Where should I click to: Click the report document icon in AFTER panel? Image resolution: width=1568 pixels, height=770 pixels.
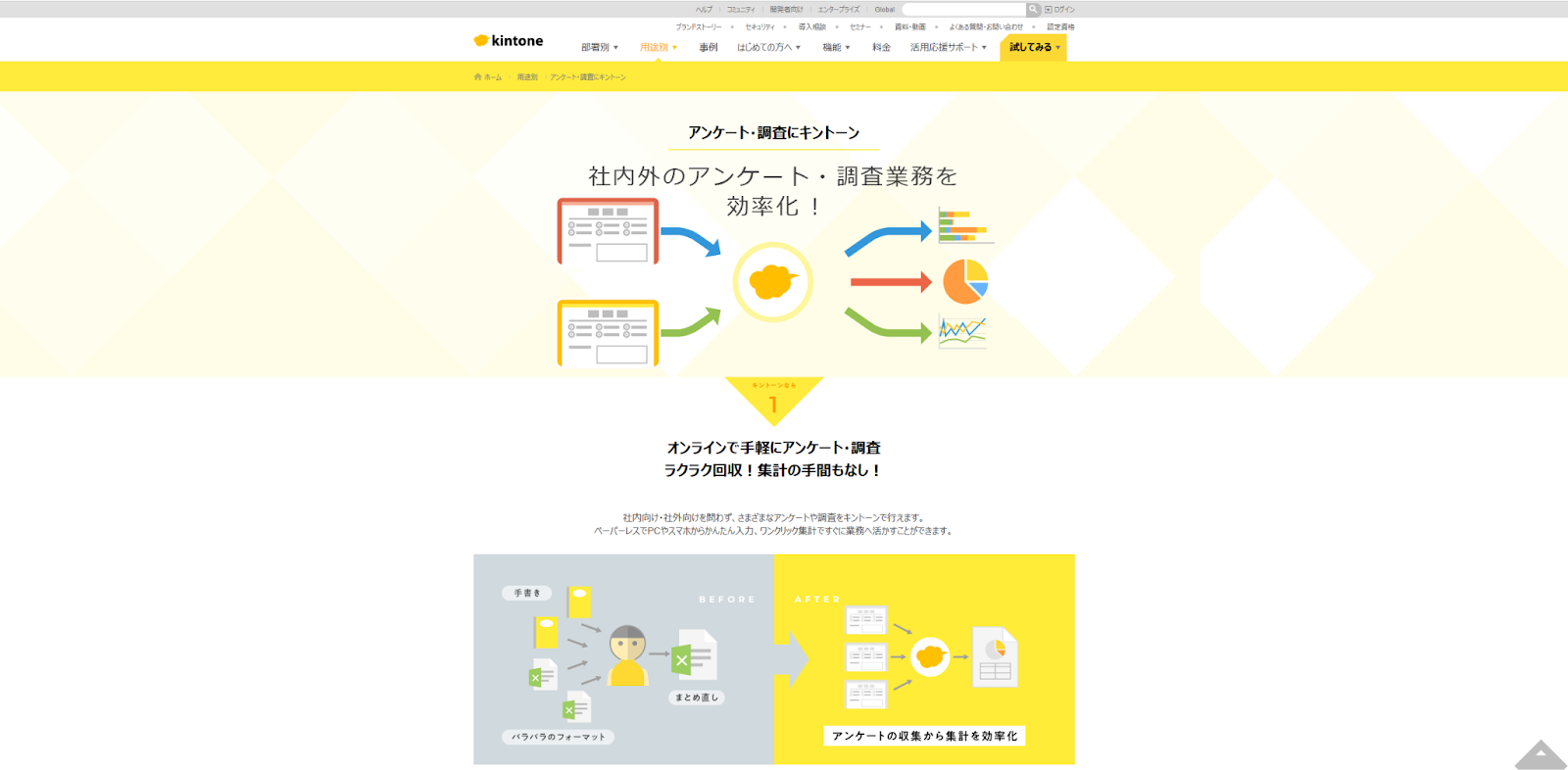[995, 656]
